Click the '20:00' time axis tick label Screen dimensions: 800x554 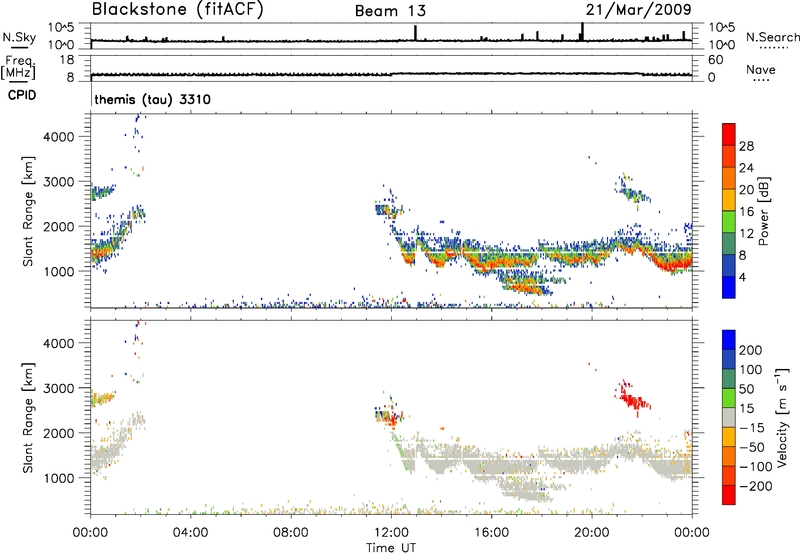[x=591, y=533]
